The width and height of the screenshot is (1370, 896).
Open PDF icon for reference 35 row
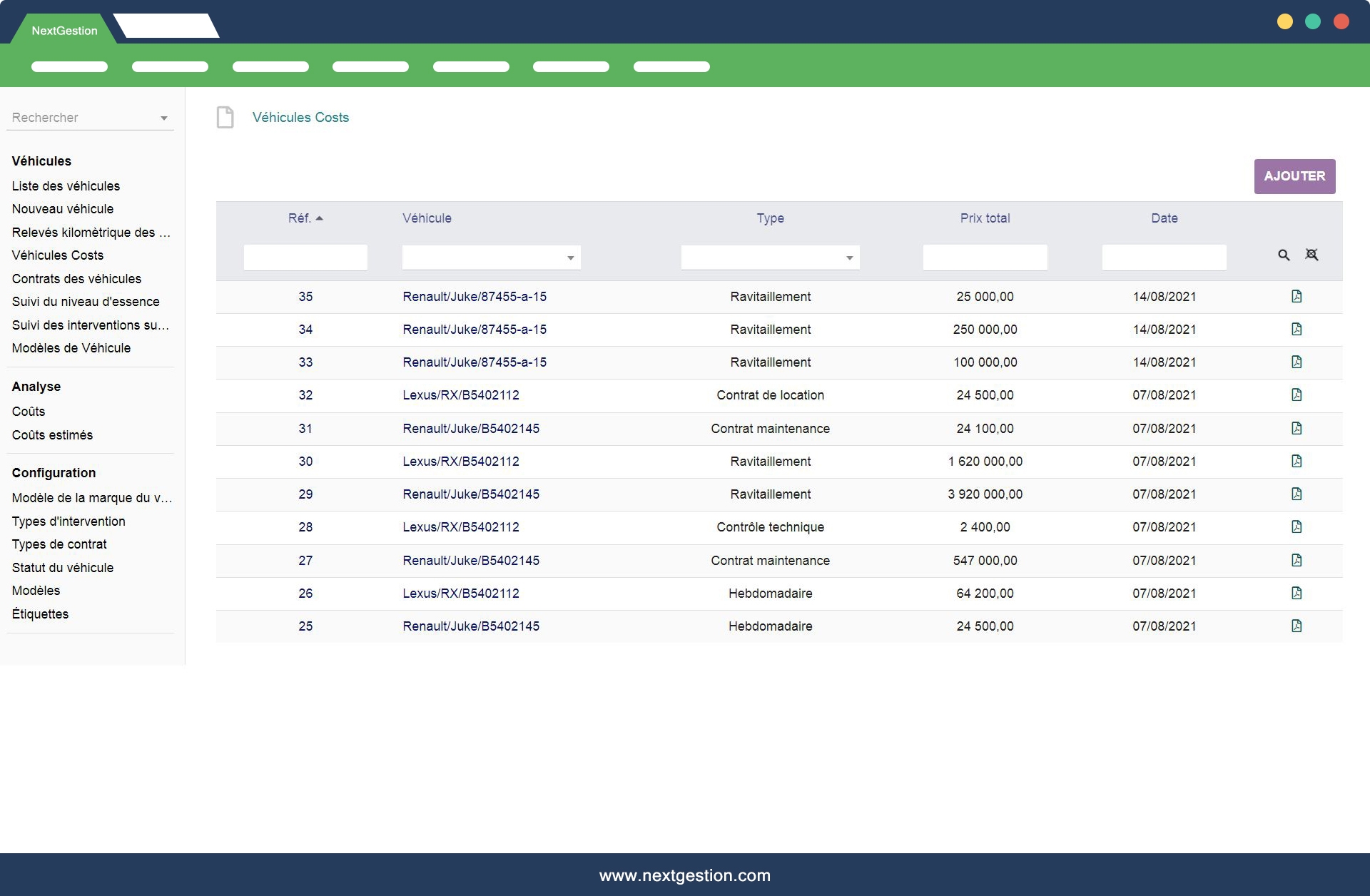[1297, 297]
